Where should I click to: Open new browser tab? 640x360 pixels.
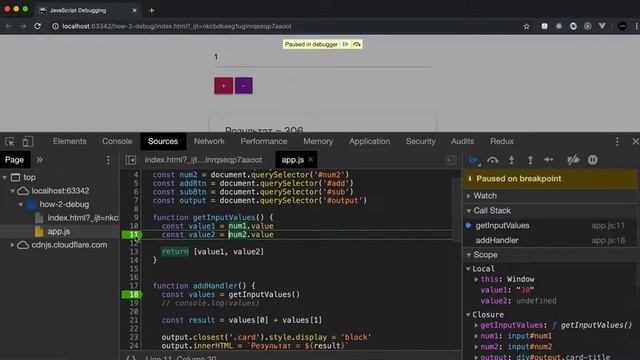151,10
